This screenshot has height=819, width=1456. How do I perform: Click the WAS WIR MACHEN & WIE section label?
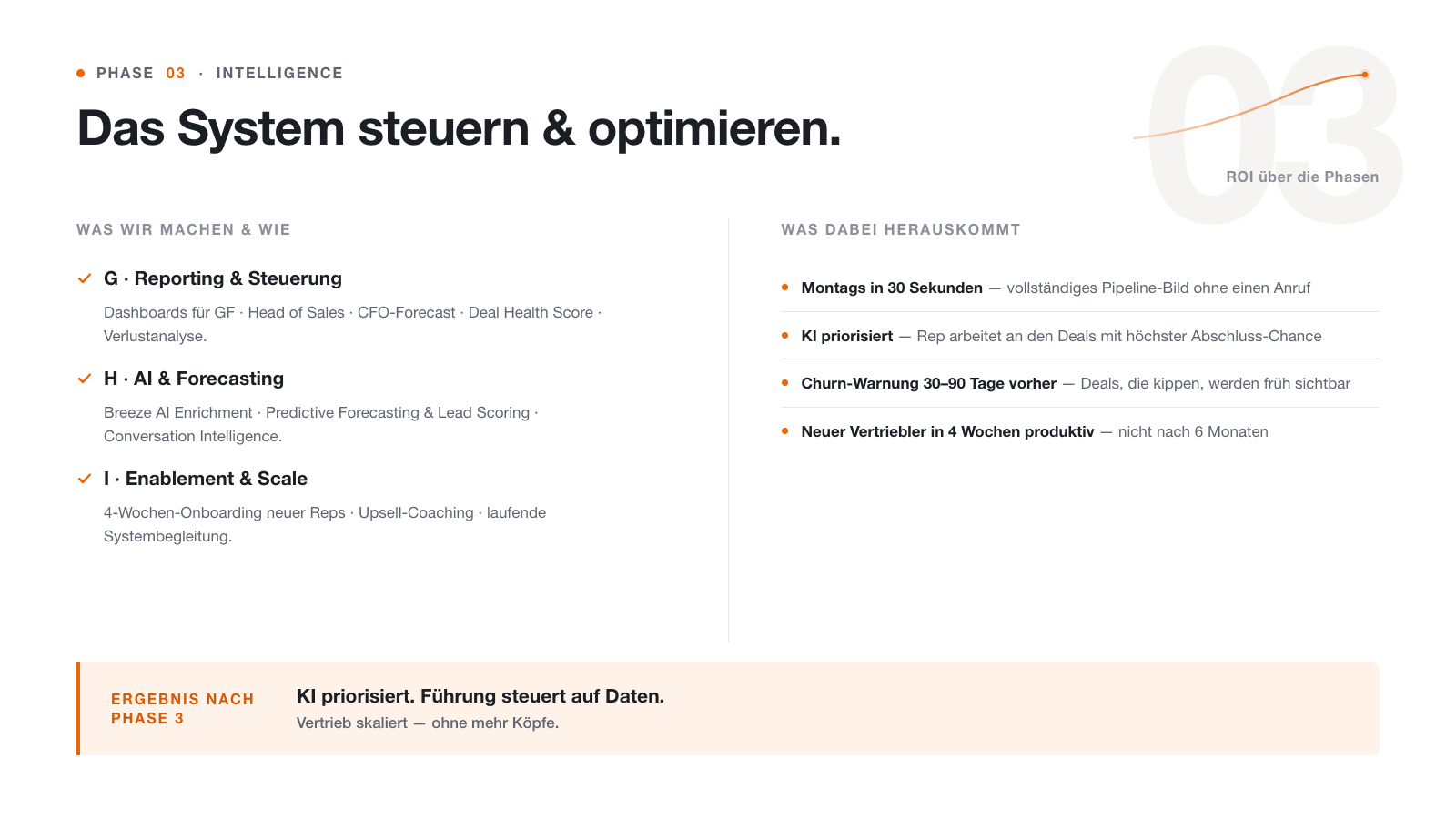[184, 229]
